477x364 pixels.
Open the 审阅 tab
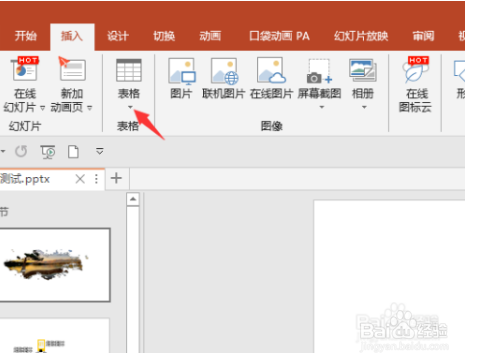tap(423, 36)
